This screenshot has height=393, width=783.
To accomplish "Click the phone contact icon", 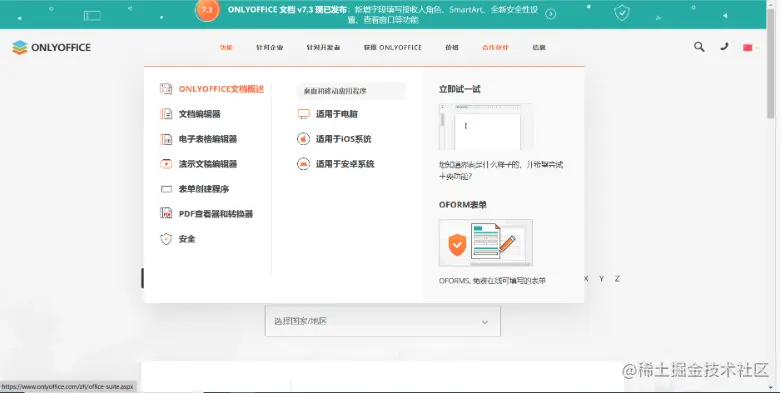I will pos(724,46).
